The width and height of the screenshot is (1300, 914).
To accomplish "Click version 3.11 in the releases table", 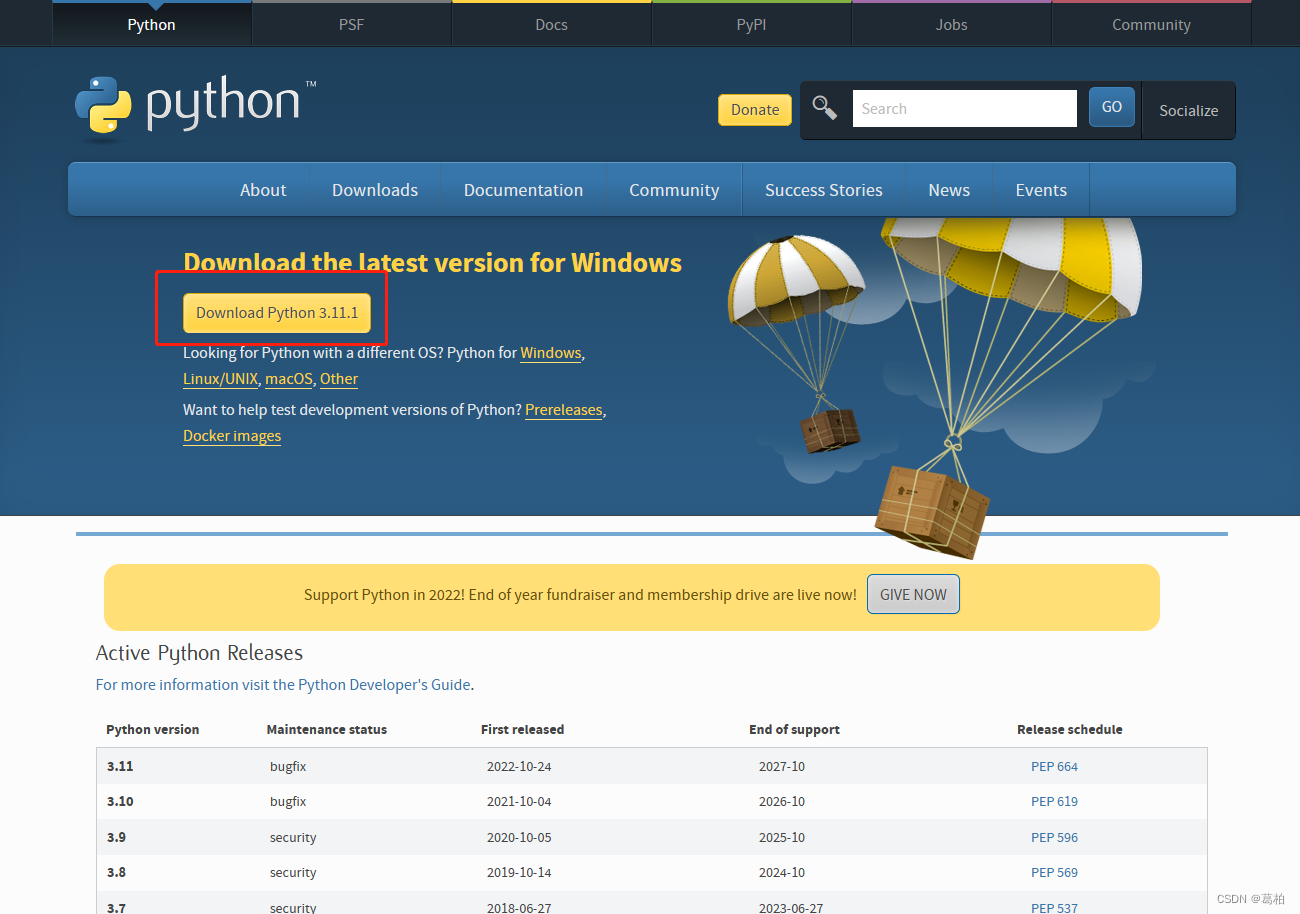I will (120, 767).
